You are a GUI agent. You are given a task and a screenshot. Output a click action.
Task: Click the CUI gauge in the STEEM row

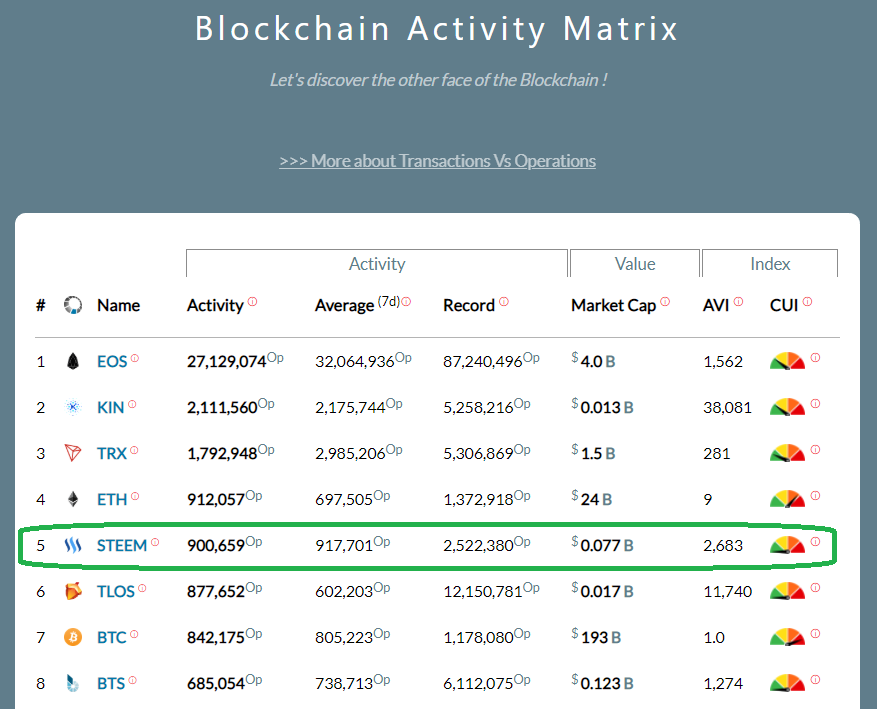pyautogui.click(x=787, y=545)
